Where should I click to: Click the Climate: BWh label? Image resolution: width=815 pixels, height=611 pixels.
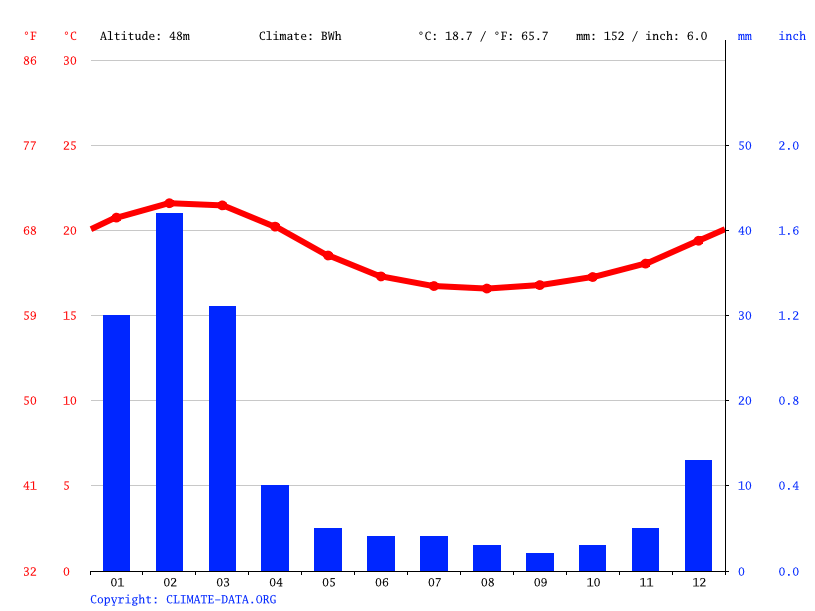pos(299,36)
